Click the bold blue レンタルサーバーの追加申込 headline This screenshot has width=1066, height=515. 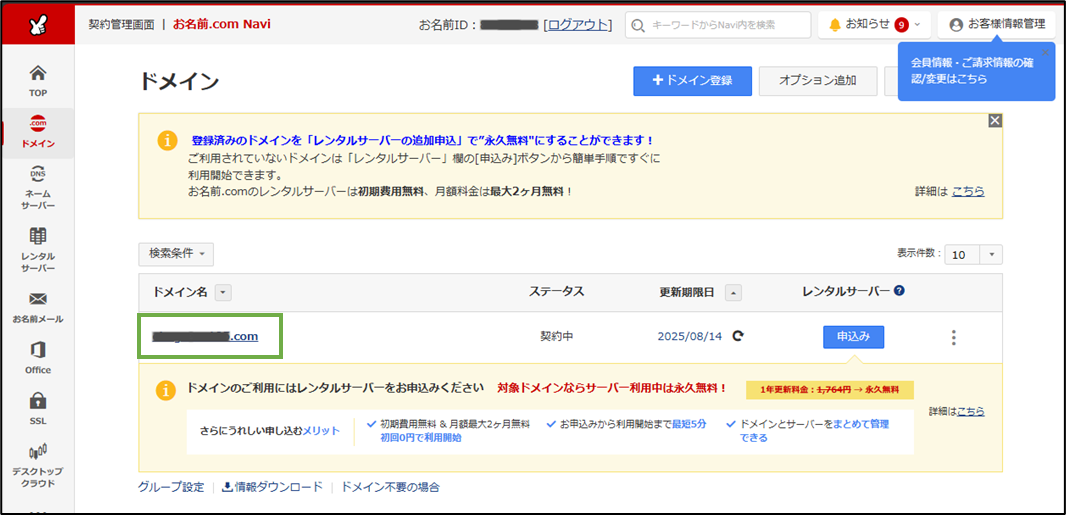pos(422,141)
